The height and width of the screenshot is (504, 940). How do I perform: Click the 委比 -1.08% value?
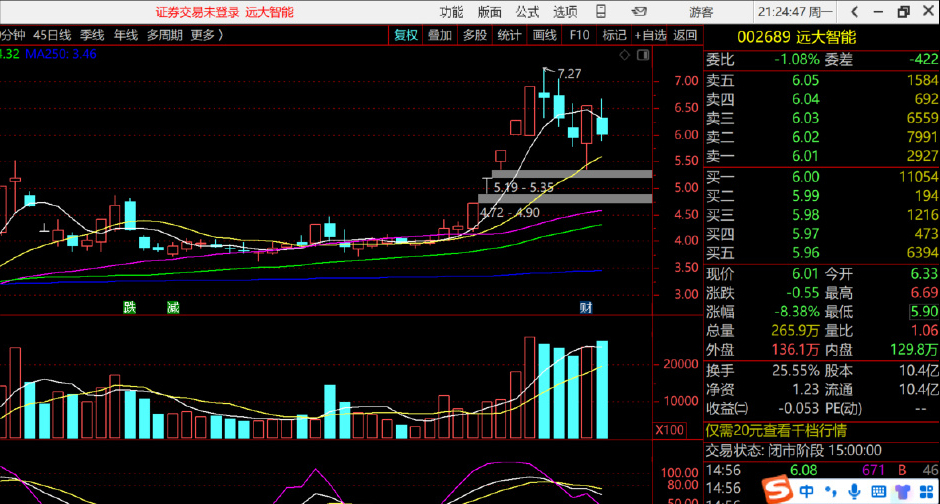pos(796,60)
